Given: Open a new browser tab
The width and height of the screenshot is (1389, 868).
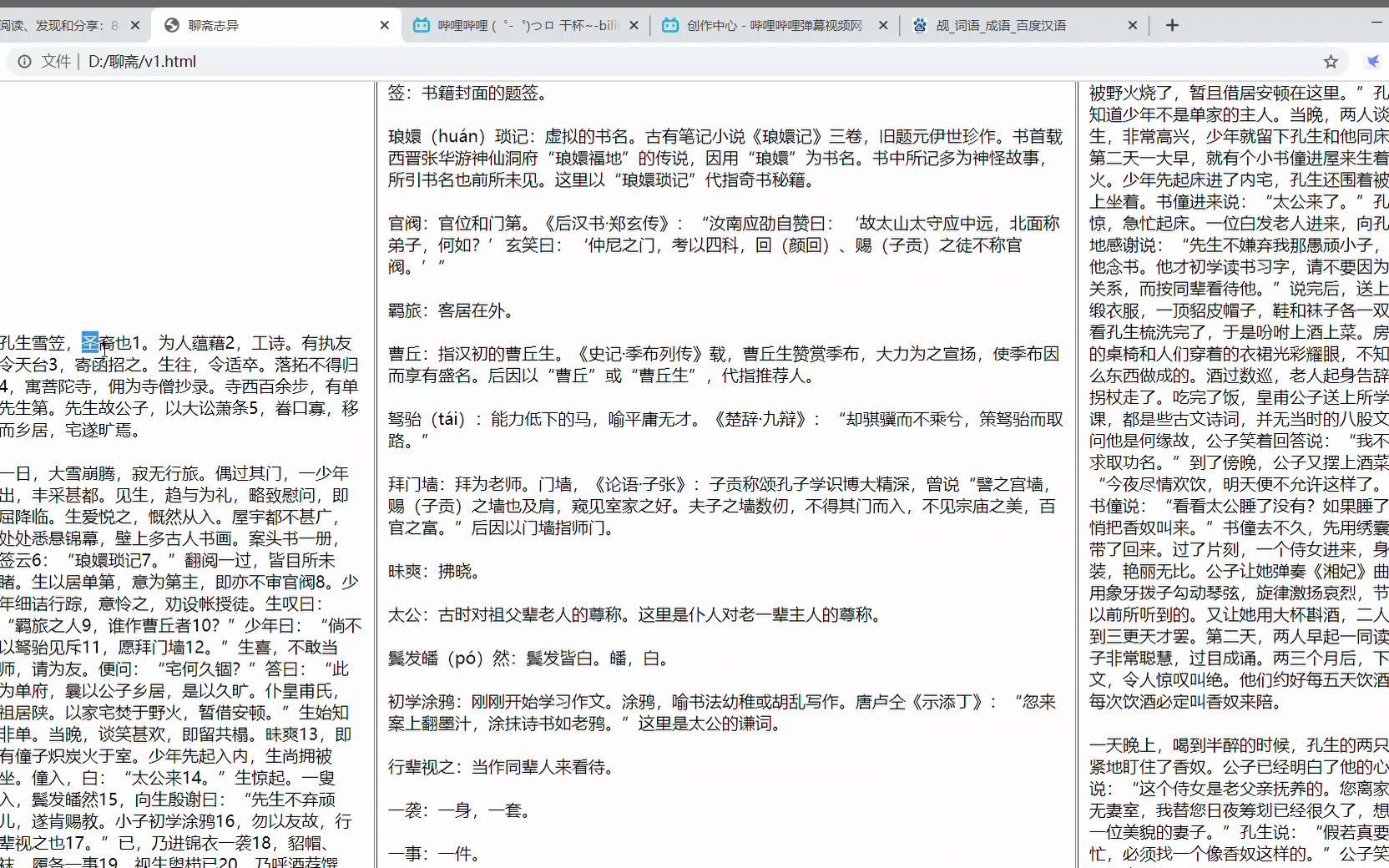Looking at the screenshot, I should tap(1172, 25).
